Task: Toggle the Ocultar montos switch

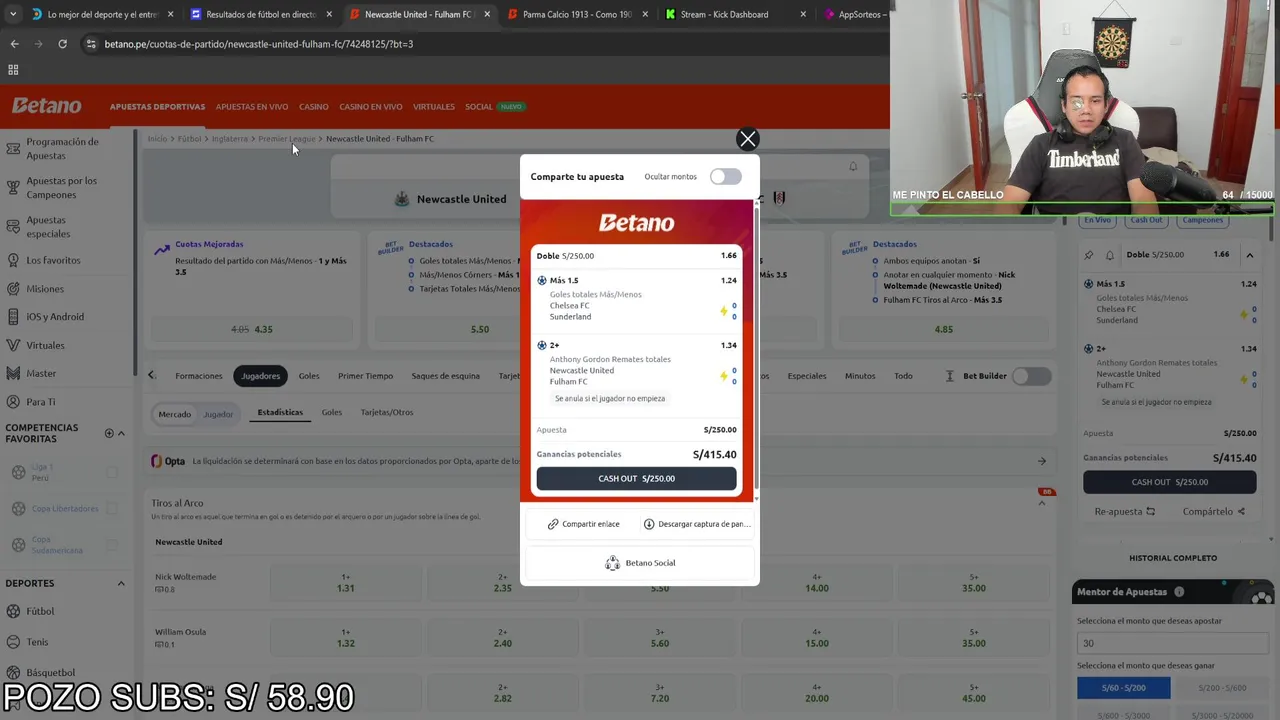Action: point(726,177)
